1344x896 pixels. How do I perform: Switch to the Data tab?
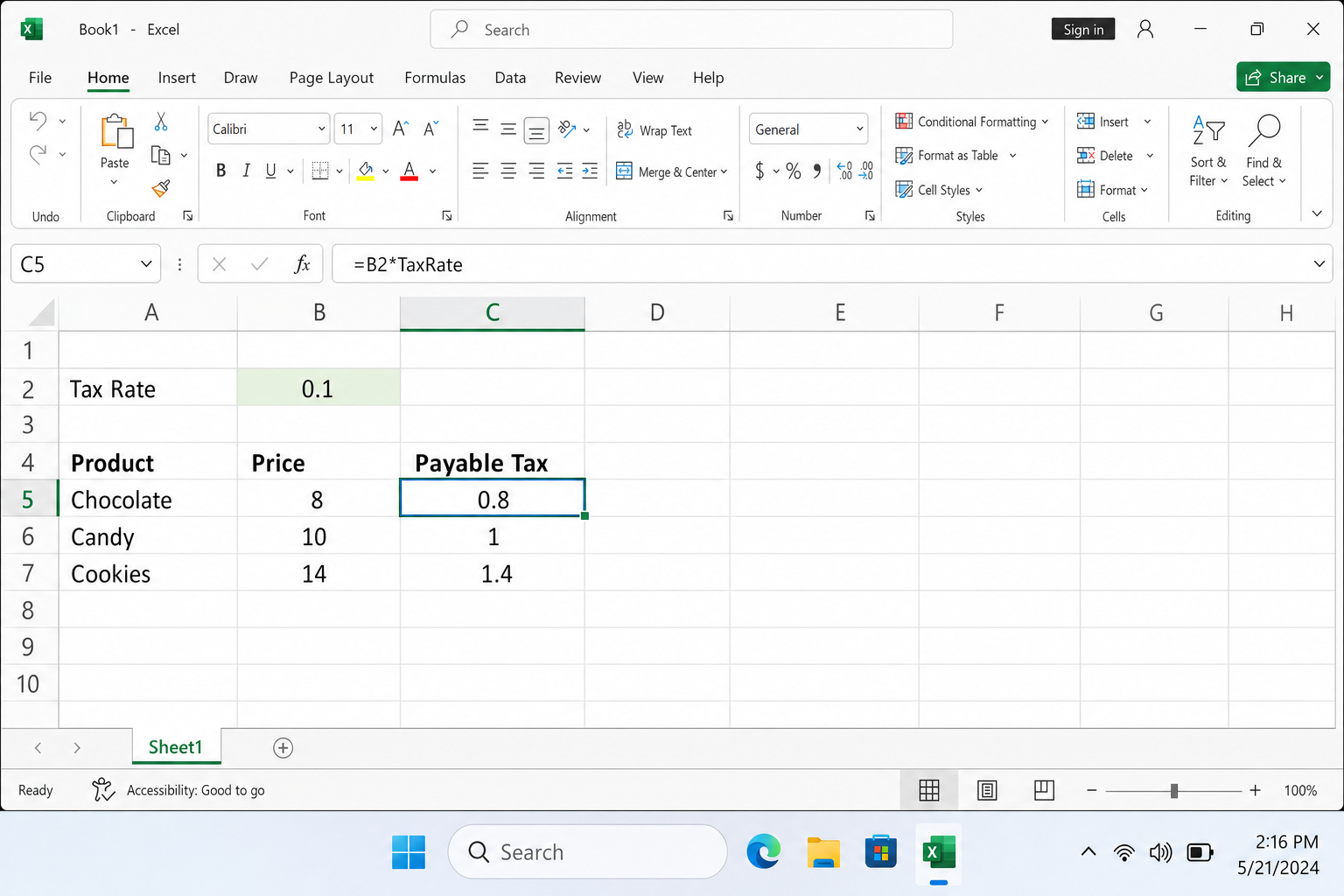click(510, 78)
